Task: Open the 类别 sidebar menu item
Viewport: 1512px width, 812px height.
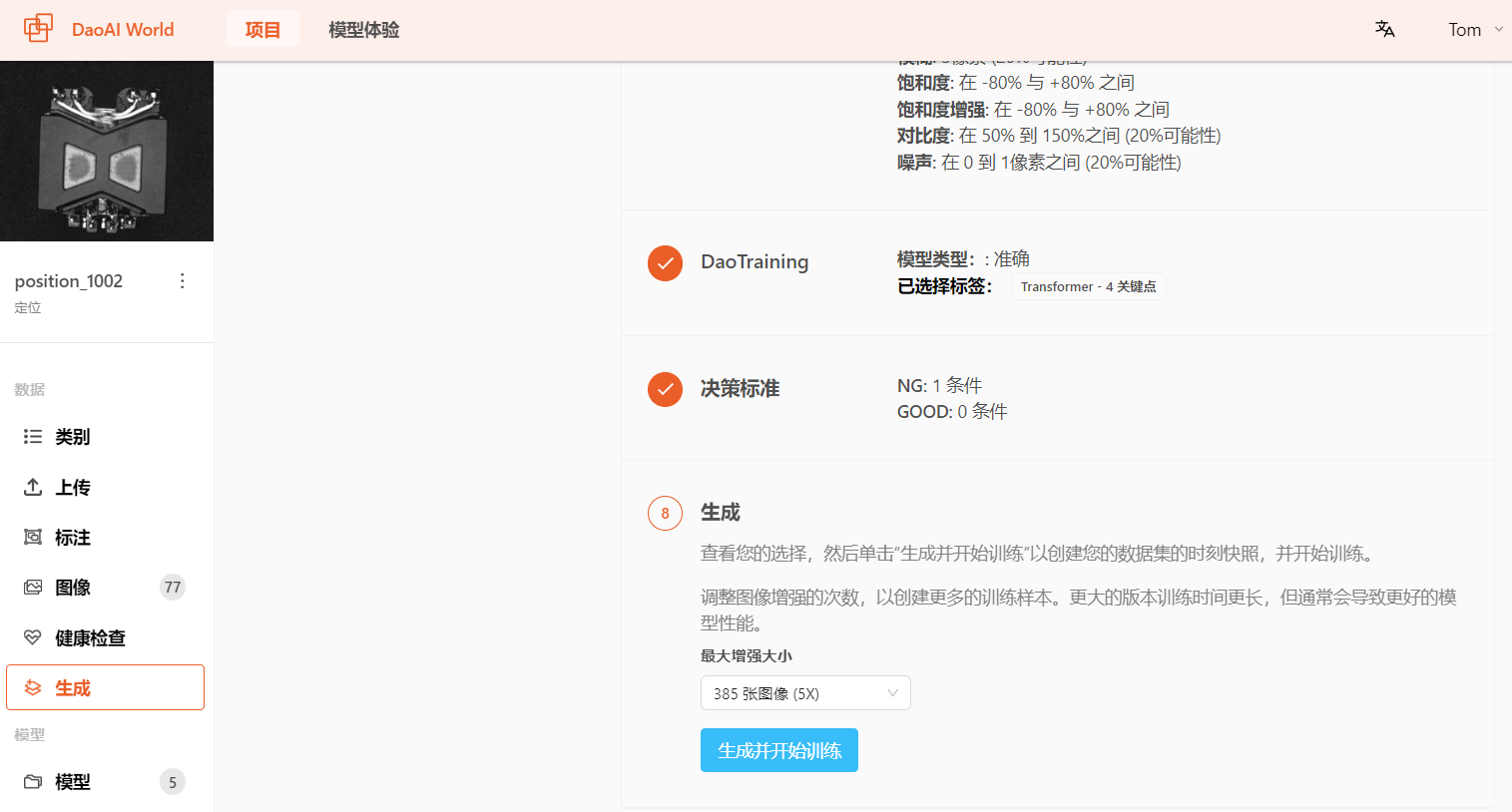Action: (x=106, y=437)
